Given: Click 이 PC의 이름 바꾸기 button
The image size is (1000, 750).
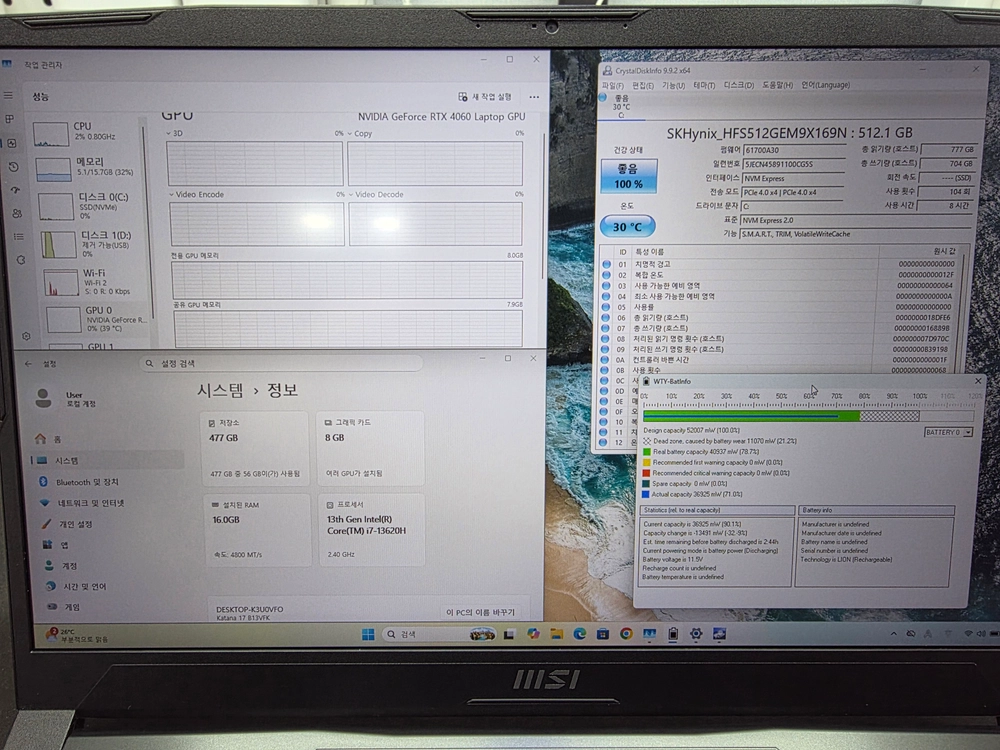Looking at the screenshot, I should (481, 612).
